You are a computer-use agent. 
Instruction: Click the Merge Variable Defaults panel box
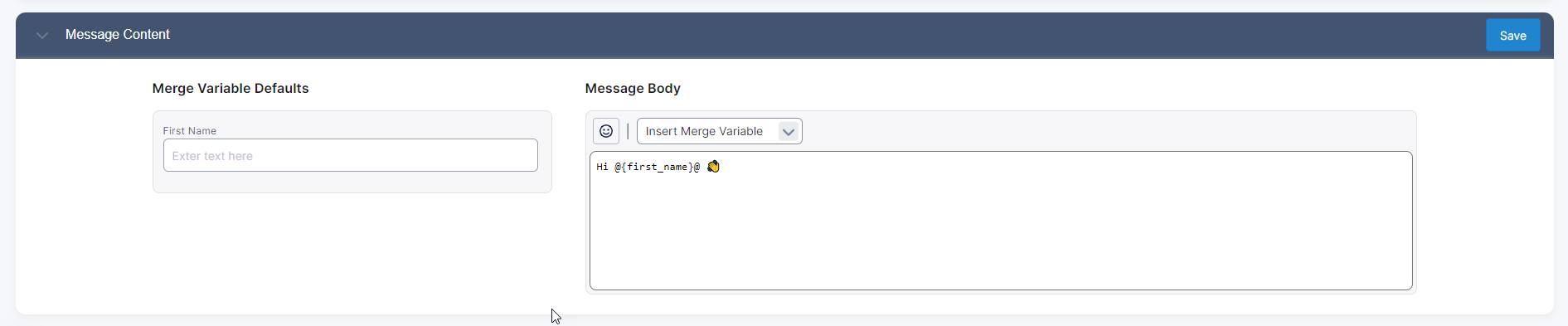click(x=352, y=152)
